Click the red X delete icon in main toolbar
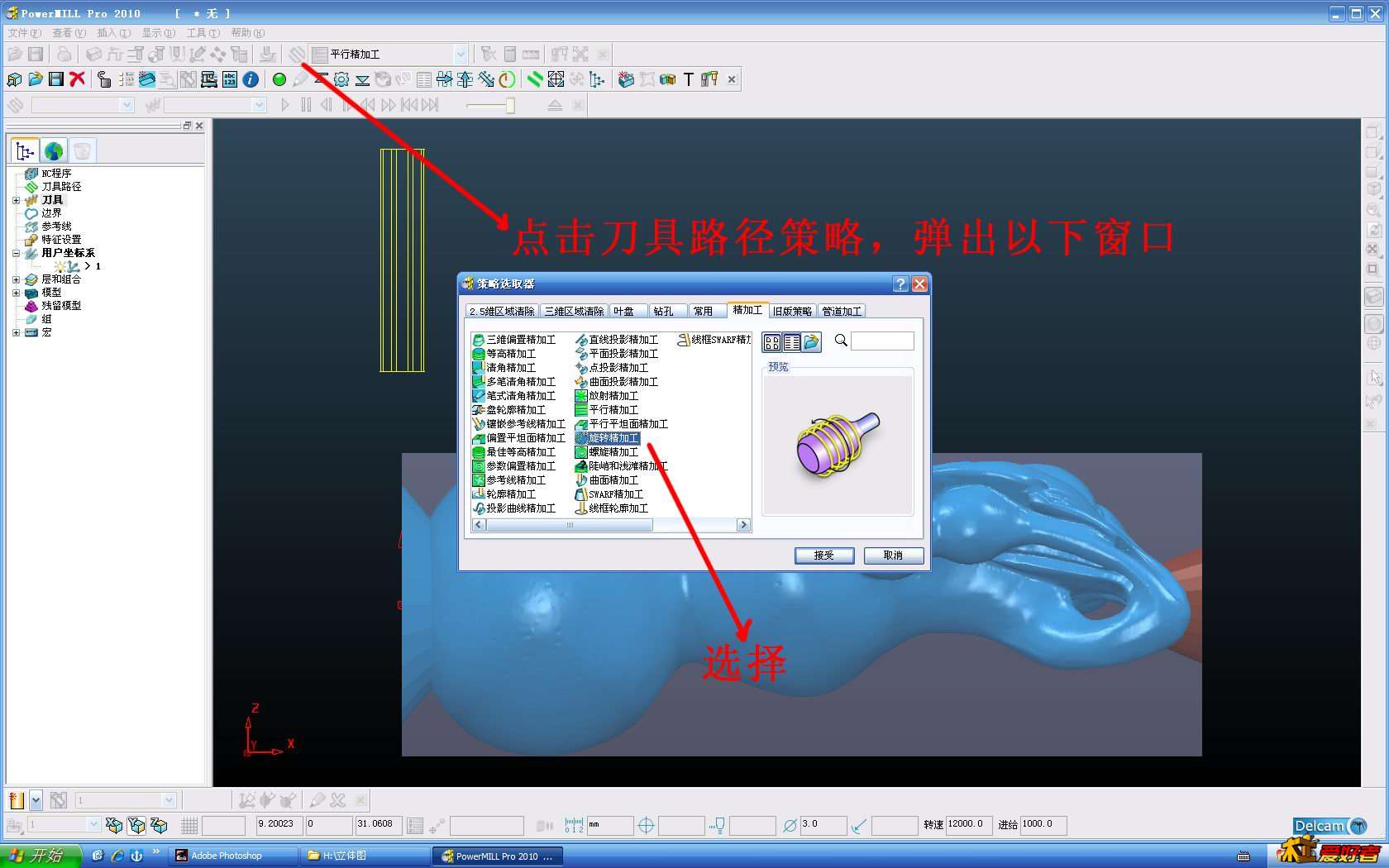 click(x=78, y=79)
